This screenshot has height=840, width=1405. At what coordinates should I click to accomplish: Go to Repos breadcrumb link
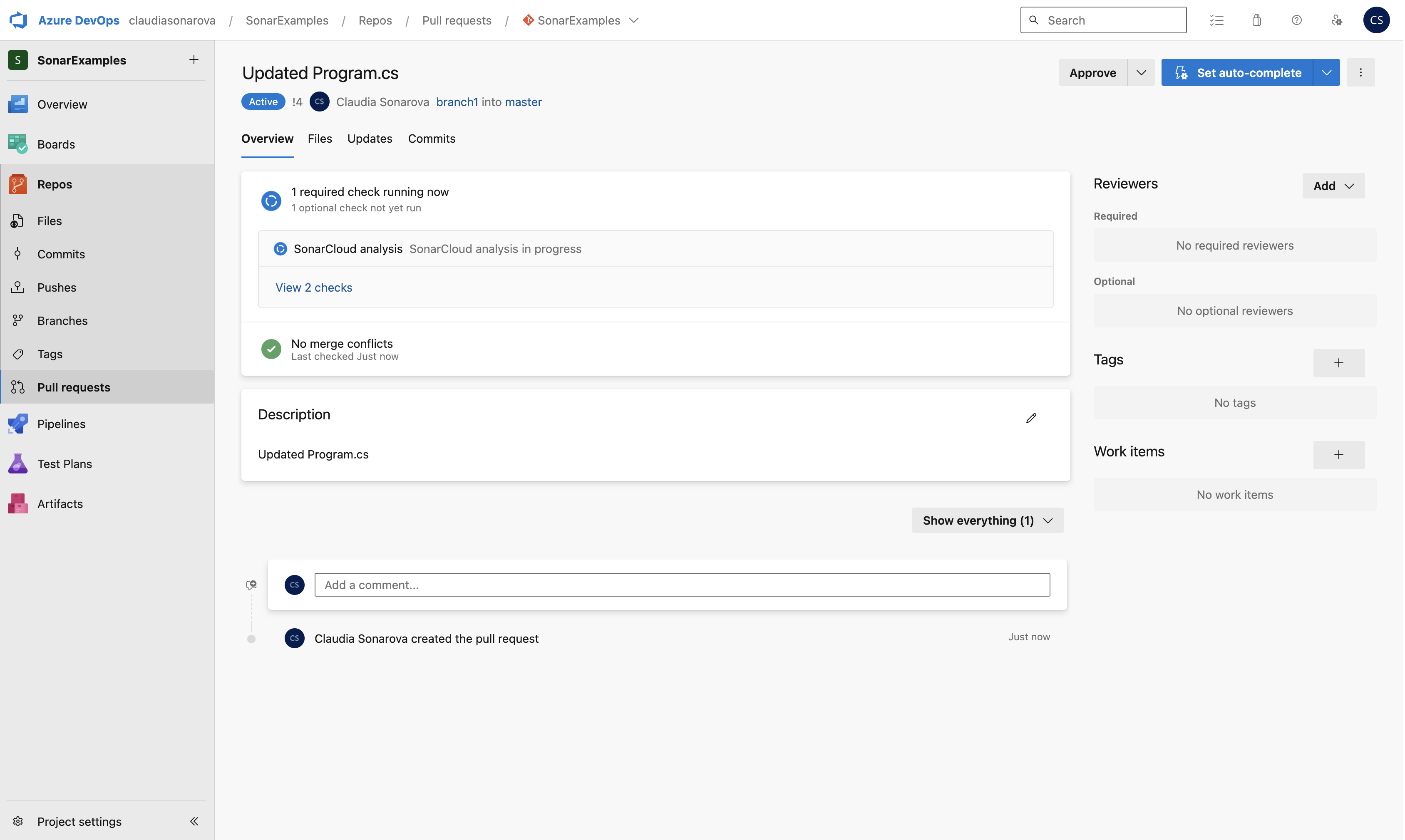click(375, 20)
